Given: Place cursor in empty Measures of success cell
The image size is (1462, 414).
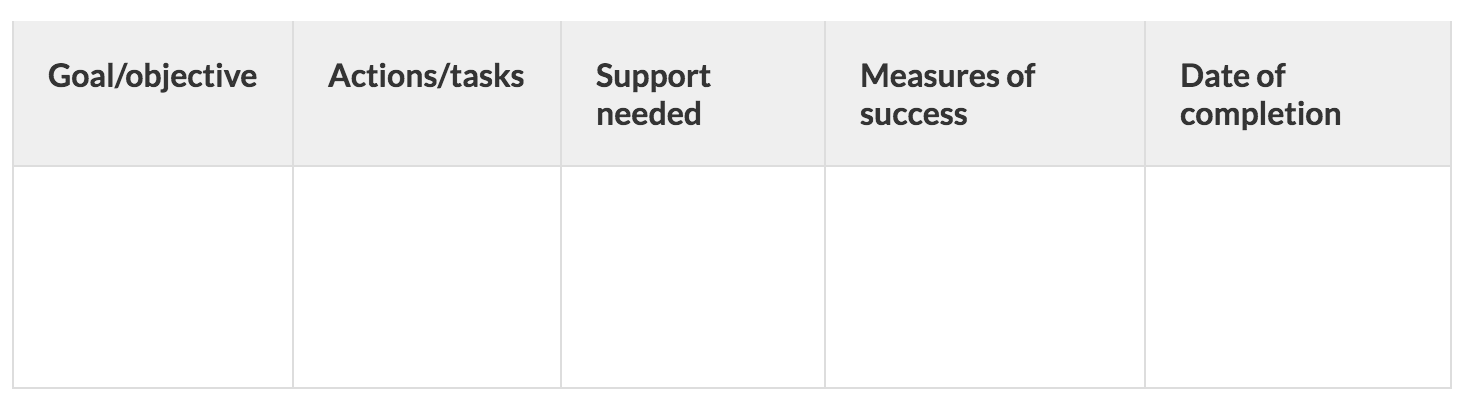Looking at the screenshot, I should click(x=985, y=276).
